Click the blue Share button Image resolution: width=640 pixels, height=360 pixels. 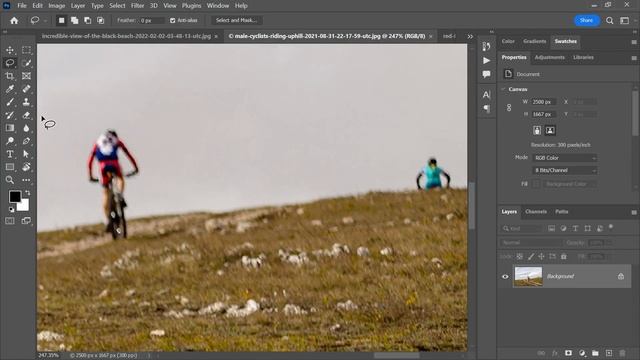[x=586, y=20]
